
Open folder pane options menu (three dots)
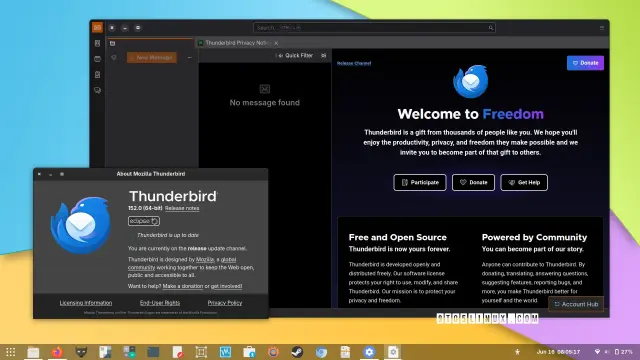pos(189,58)
